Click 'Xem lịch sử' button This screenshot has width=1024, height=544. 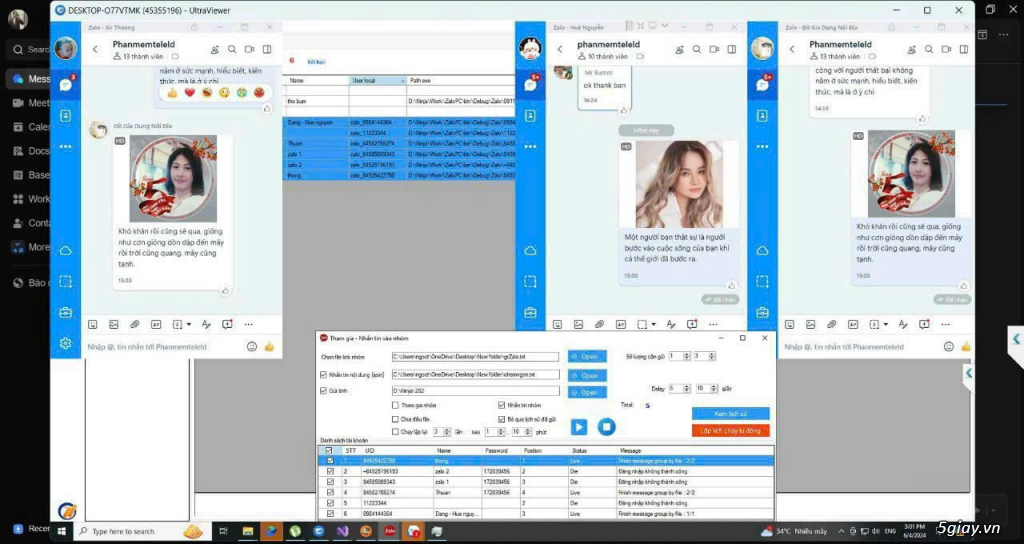tap(730, 414)
